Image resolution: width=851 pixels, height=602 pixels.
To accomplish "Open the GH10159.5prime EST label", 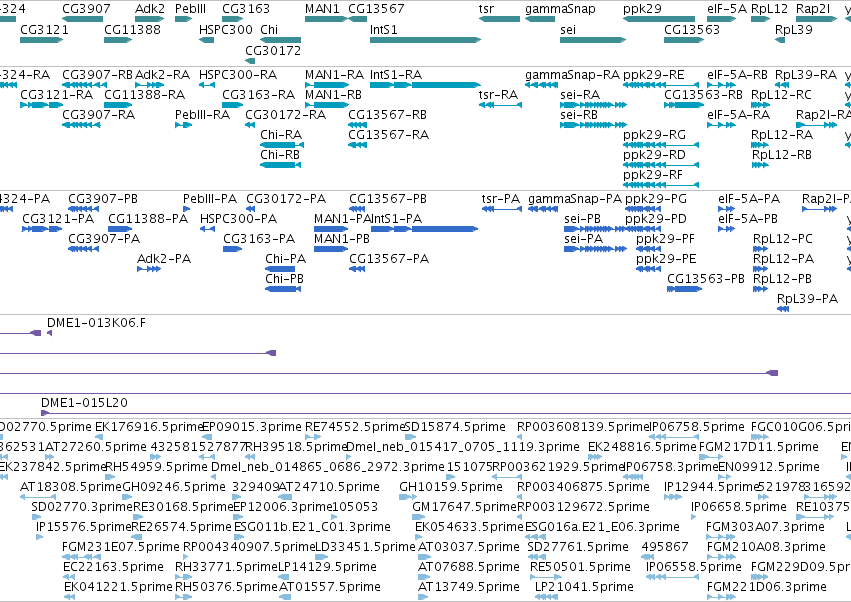I will coord(450,487).
